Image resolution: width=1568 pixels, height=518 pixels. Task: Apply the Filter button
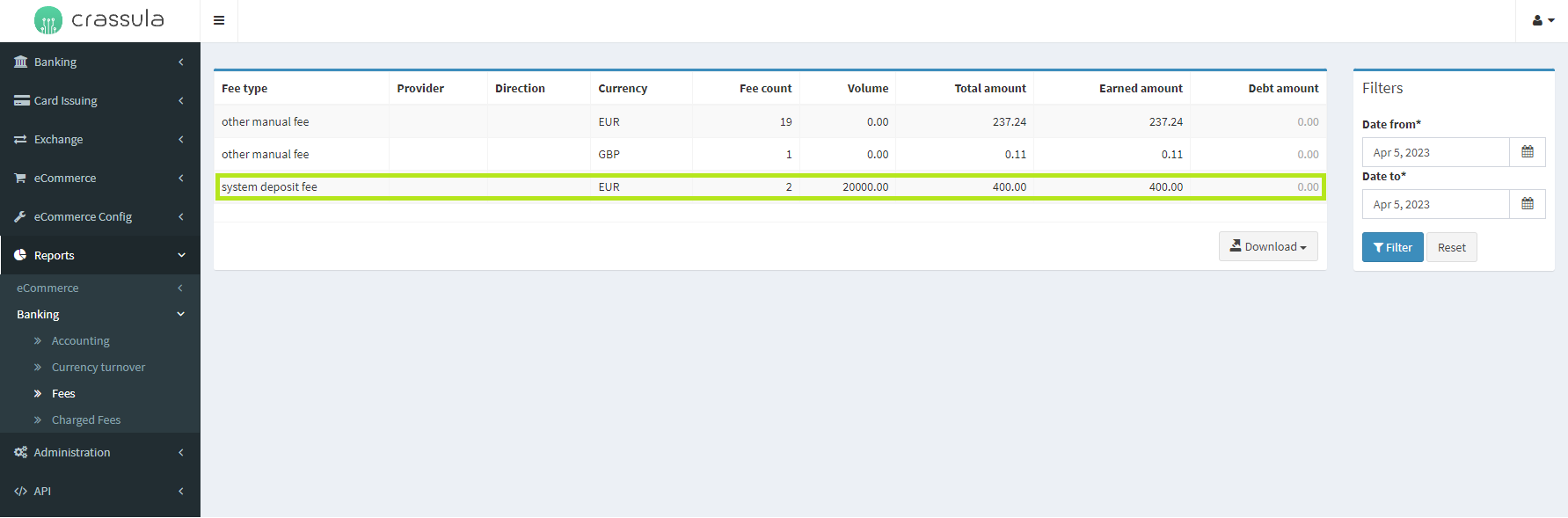tap(1392, 247)
